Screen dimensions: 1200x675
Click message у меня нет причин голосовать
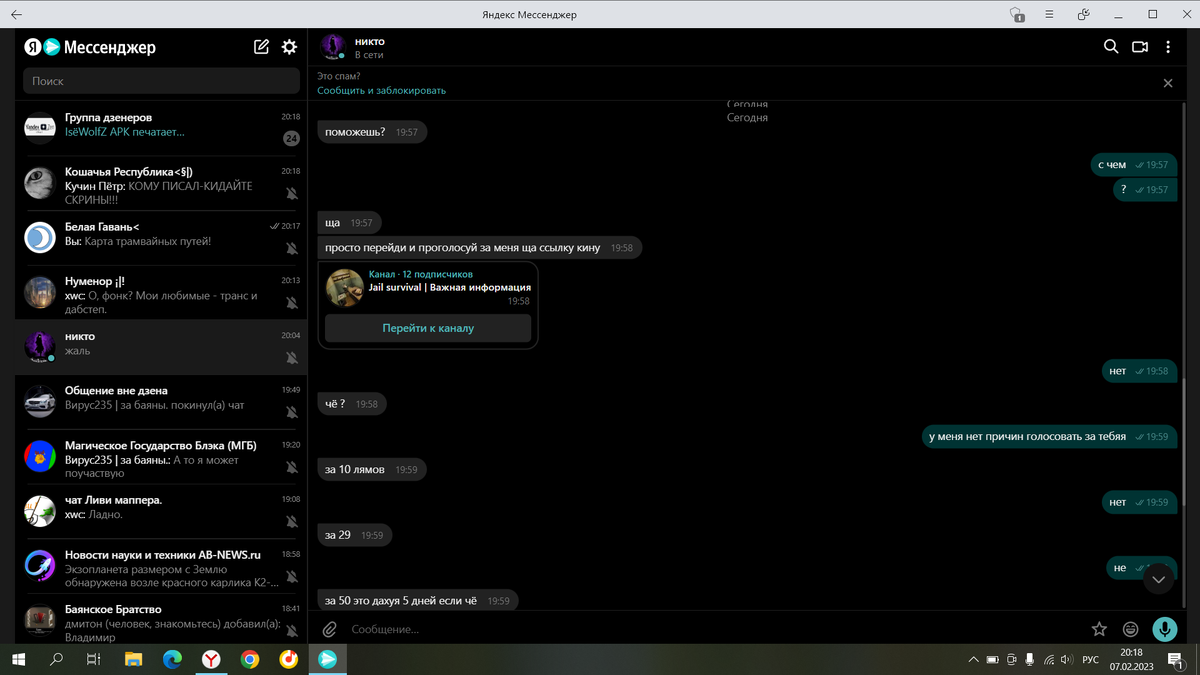click(x=1048, y=436)
